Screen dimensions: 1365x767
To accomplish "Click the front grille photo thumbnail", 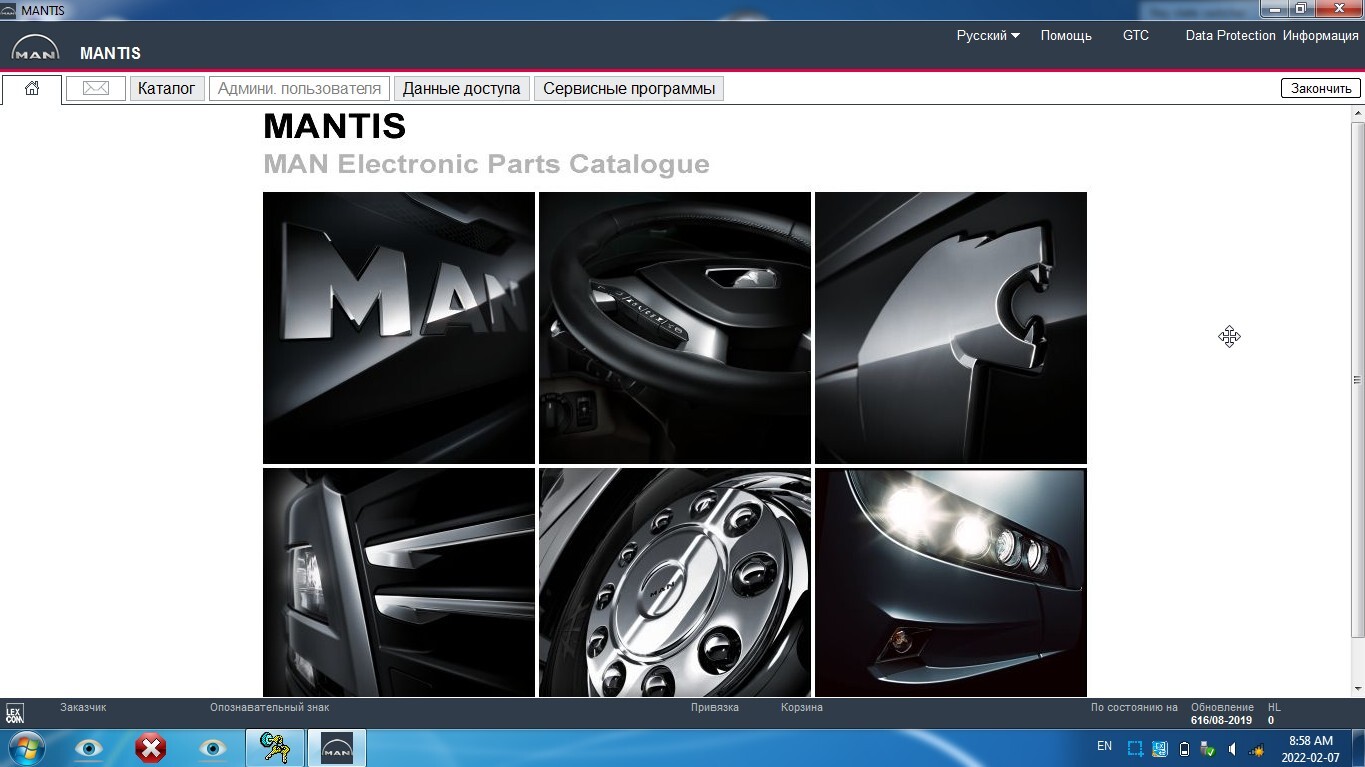I will click(399, 582).
